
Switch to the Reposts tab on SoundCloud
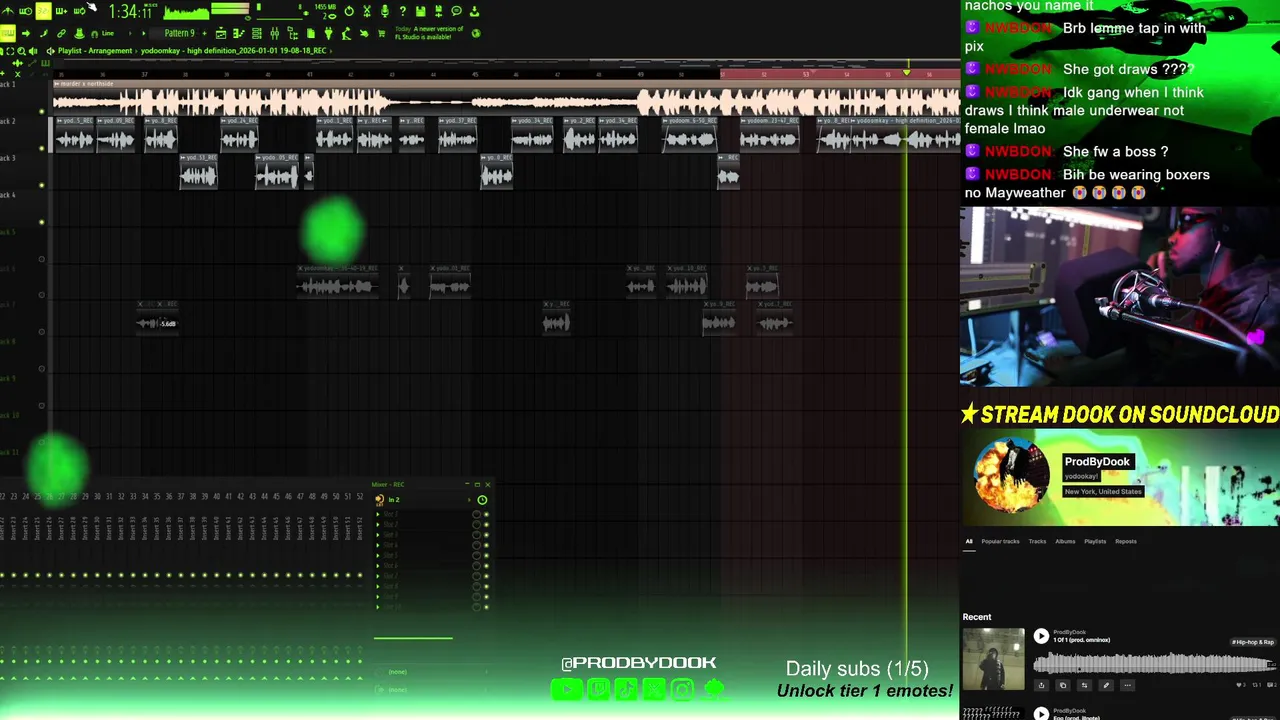click(1126, 541)
